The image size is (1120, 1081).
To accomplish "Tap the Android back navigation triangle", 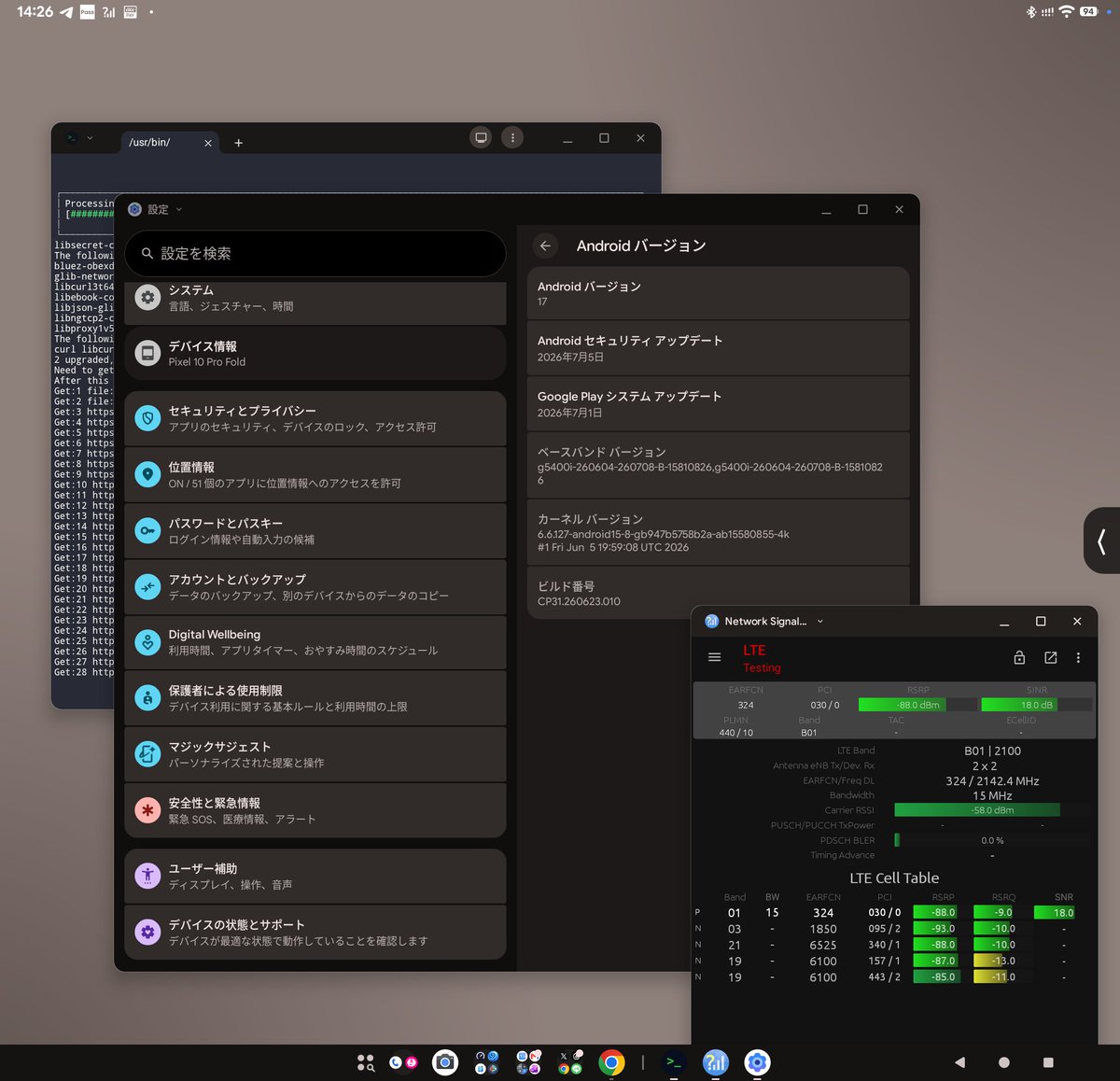I will click(x=959, y=1062).
